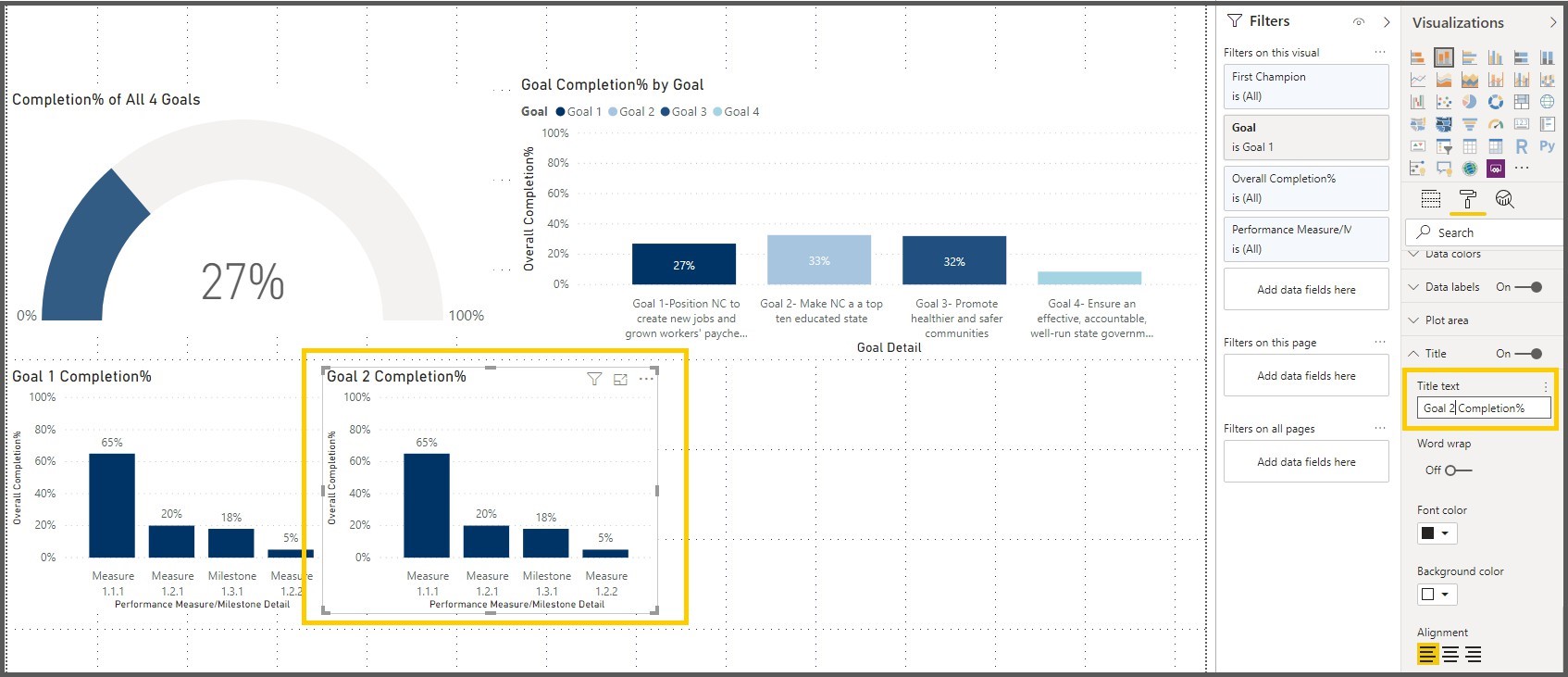This screenshot has height=677, width=1568.
Task: Open the Background color dropdown
Action: tap(1437, 595)
